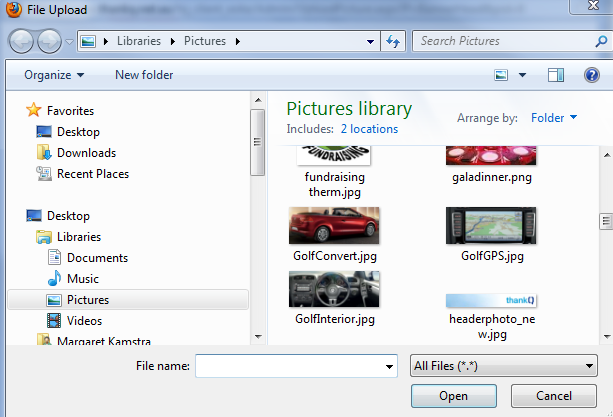Open the Organize menu
The height and width of the screenshot is (417, 613).
54,75
